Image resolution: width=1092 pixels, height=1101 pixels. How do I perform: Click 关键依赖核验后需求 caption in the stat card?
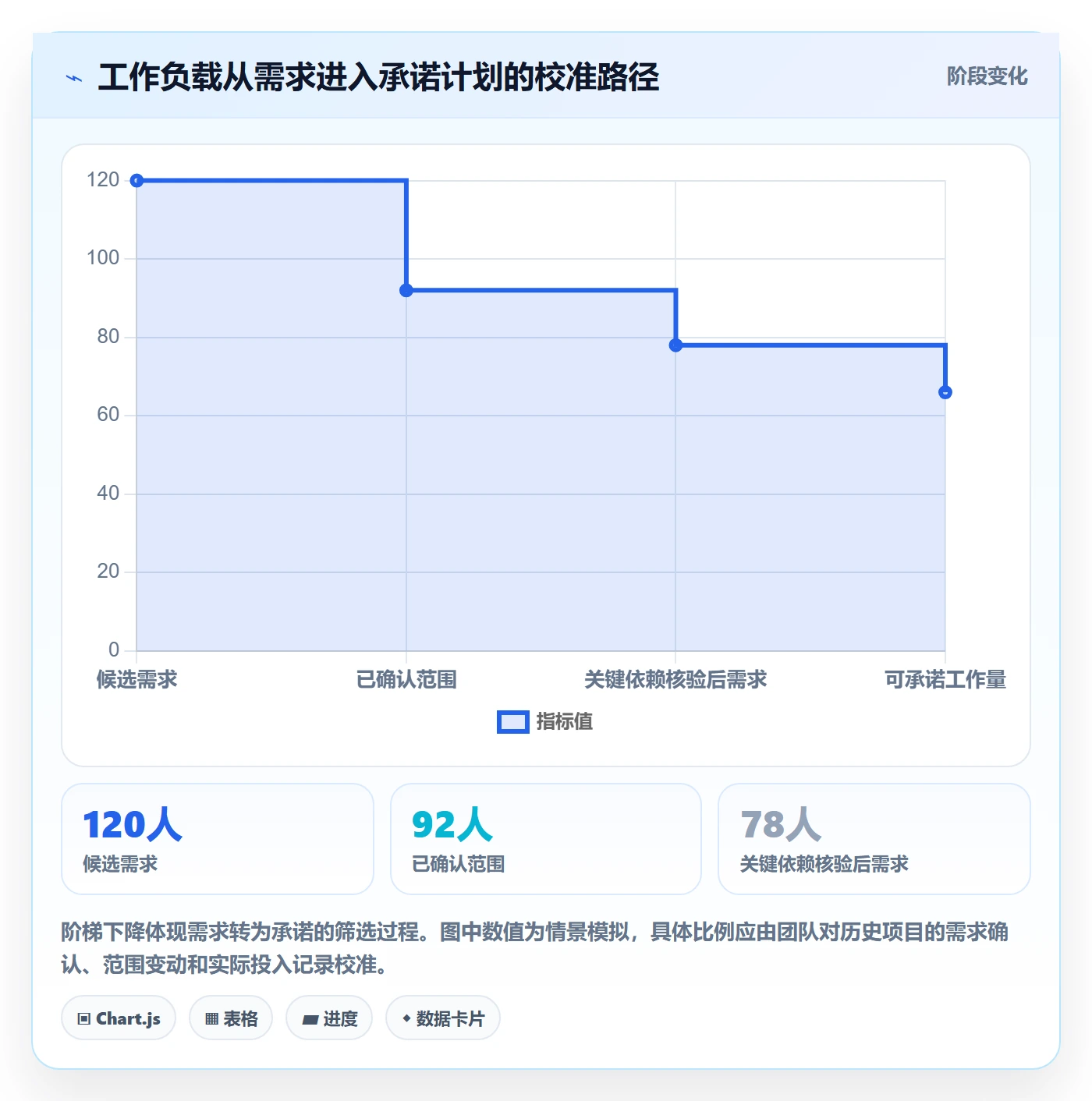pyautogui.click(x=824, y=864)
